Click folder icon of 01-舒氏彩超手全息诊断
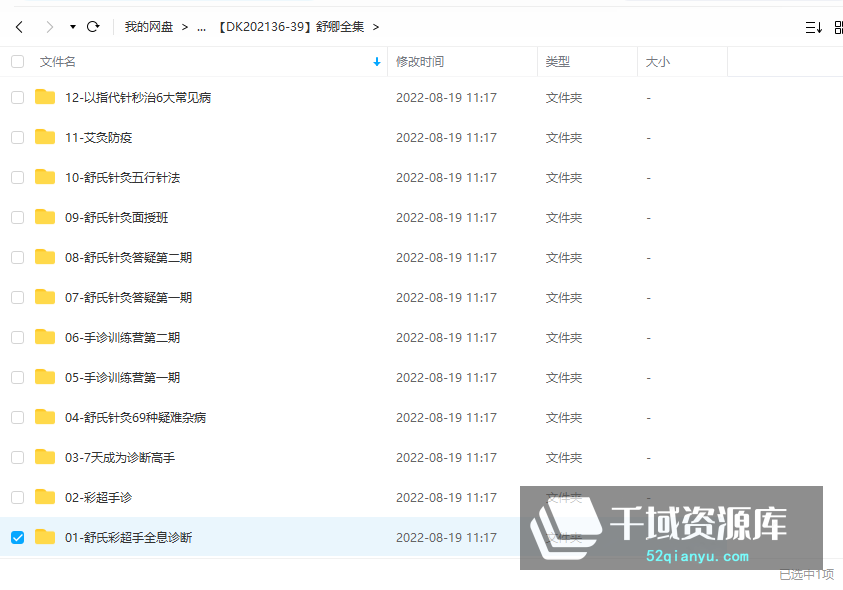 tap(45, 537)
